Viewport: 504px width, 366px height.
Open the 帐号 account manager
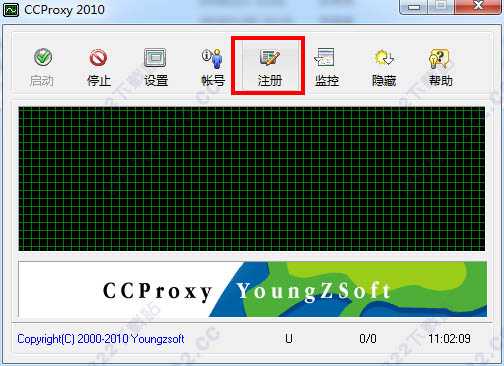click(x=212, y=67)
